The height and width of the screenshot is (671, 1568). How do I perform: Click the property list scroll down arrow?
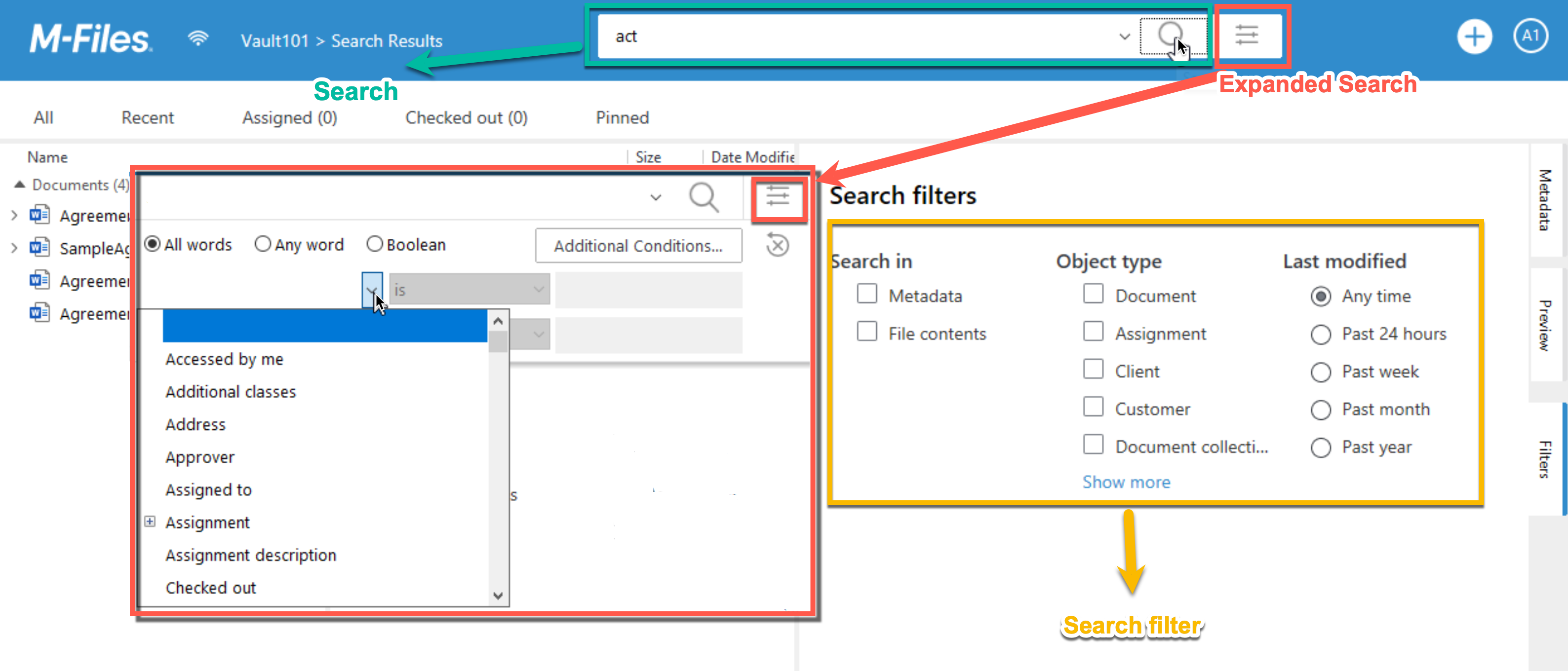click(498, 595)
